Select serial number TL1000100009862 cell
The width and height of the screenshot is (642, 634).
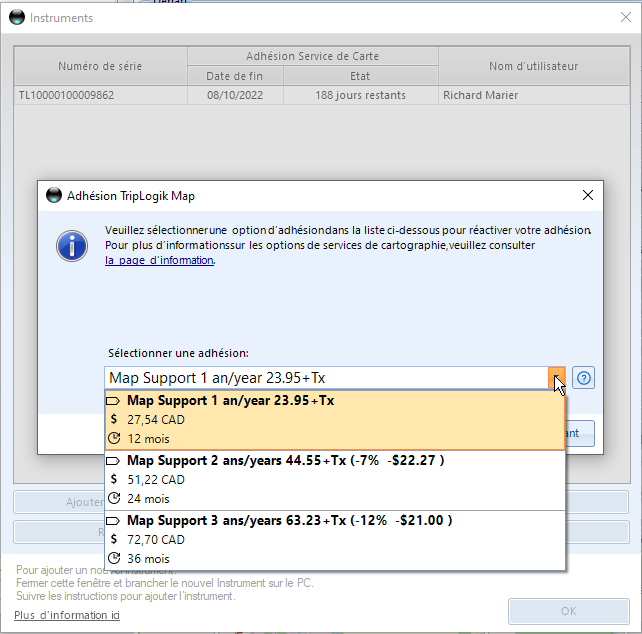[x=101, y=95]
